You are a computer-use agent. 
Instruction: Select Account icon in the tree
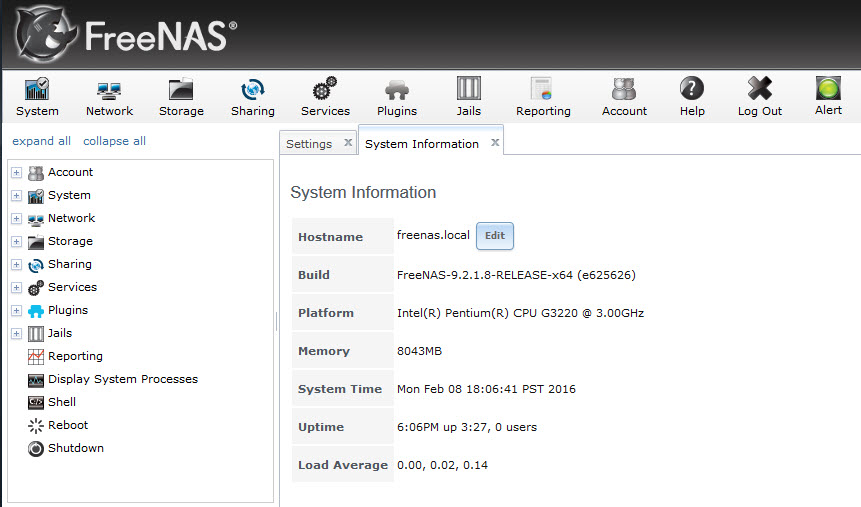[x=36, y=173]
